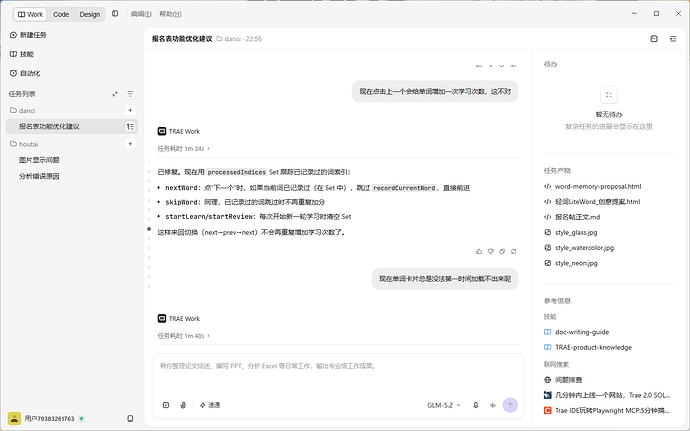The height and width of the screenshot is (431, 690).
Task: Open style_neon.jpg image
Action: tap(571, 263)
